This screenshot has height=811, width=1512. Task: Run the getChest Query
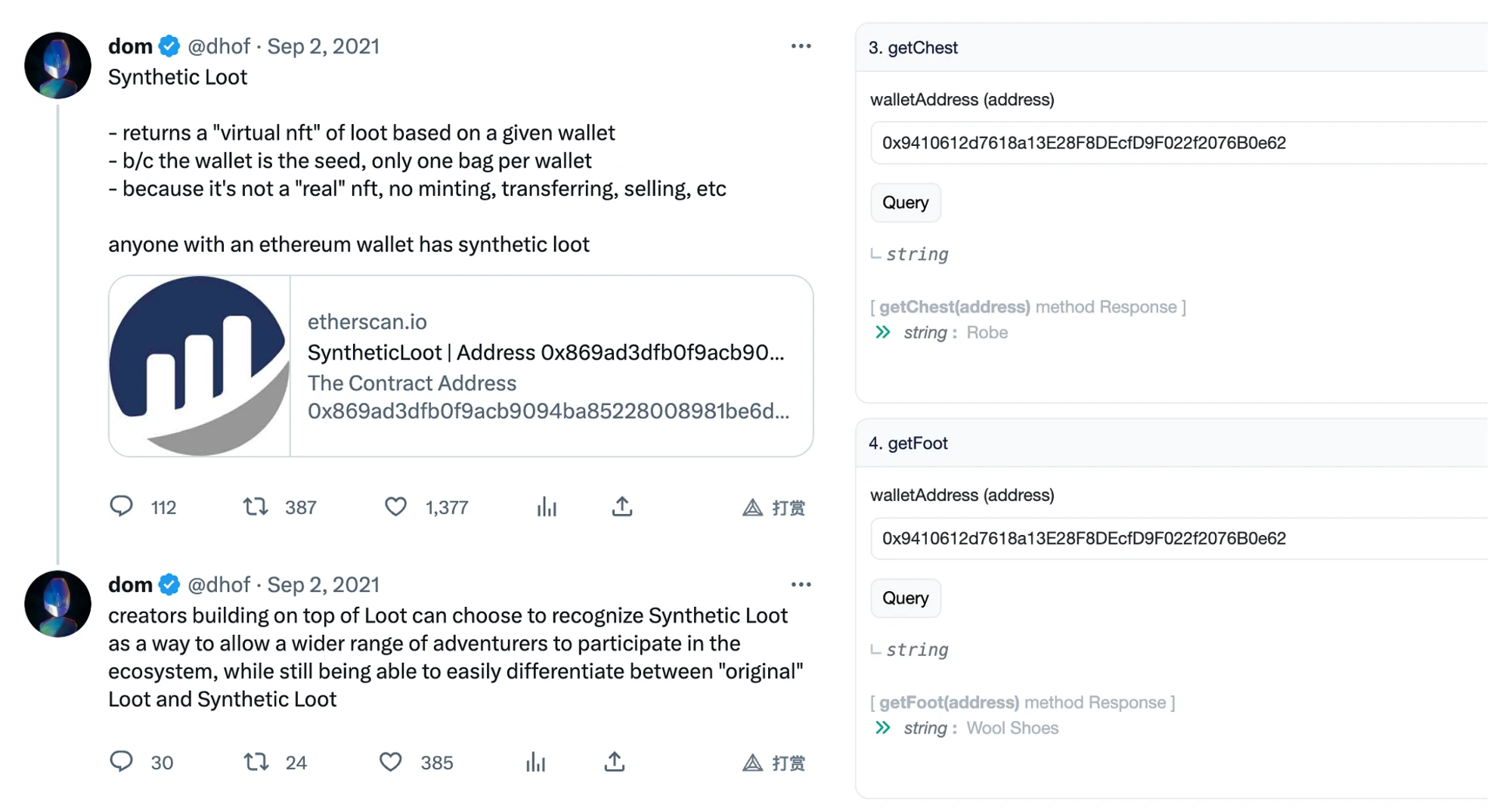tap(905, 203)
